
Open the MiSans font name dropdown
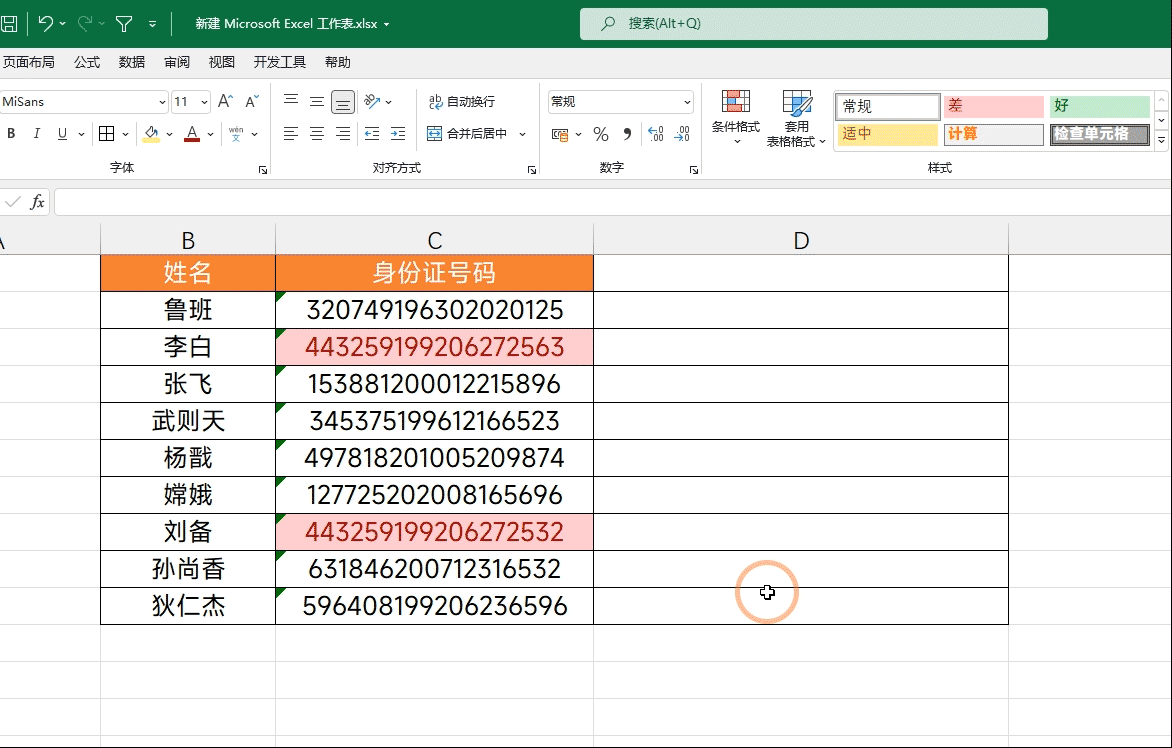click(x=162, y=102)
